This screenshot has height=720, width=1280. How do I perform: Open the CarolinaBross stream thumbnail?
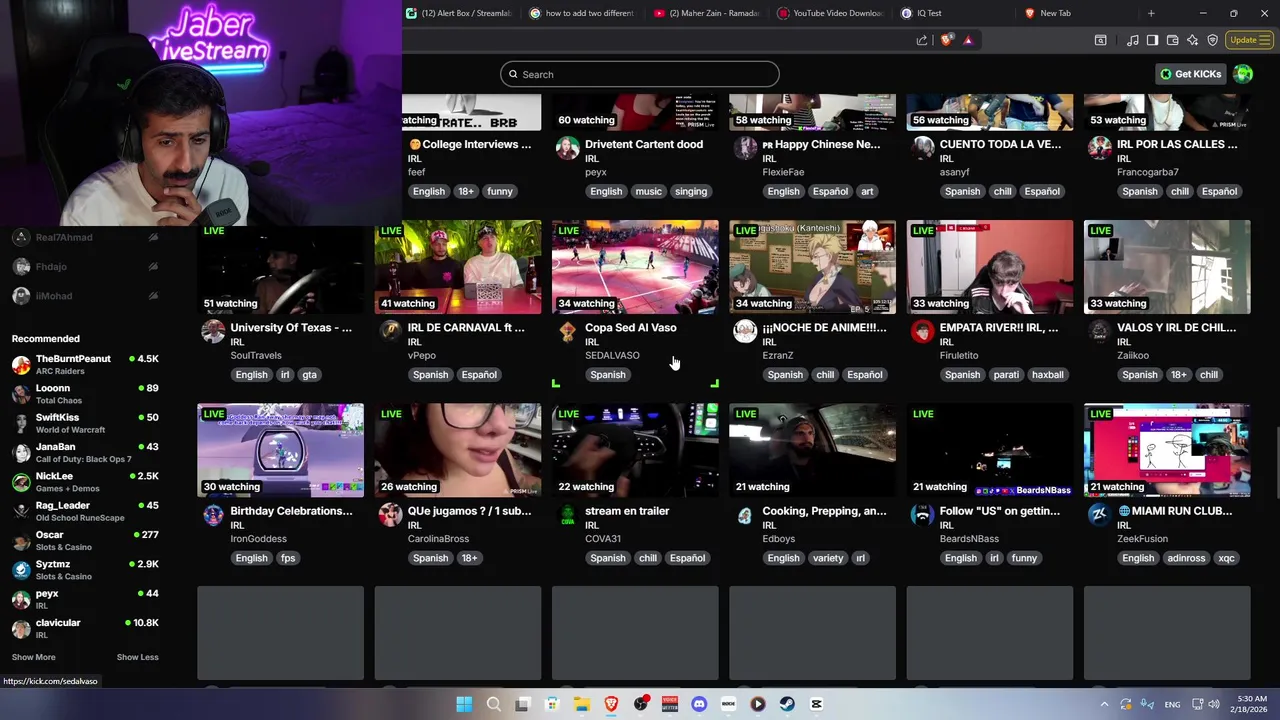(458, 450)
